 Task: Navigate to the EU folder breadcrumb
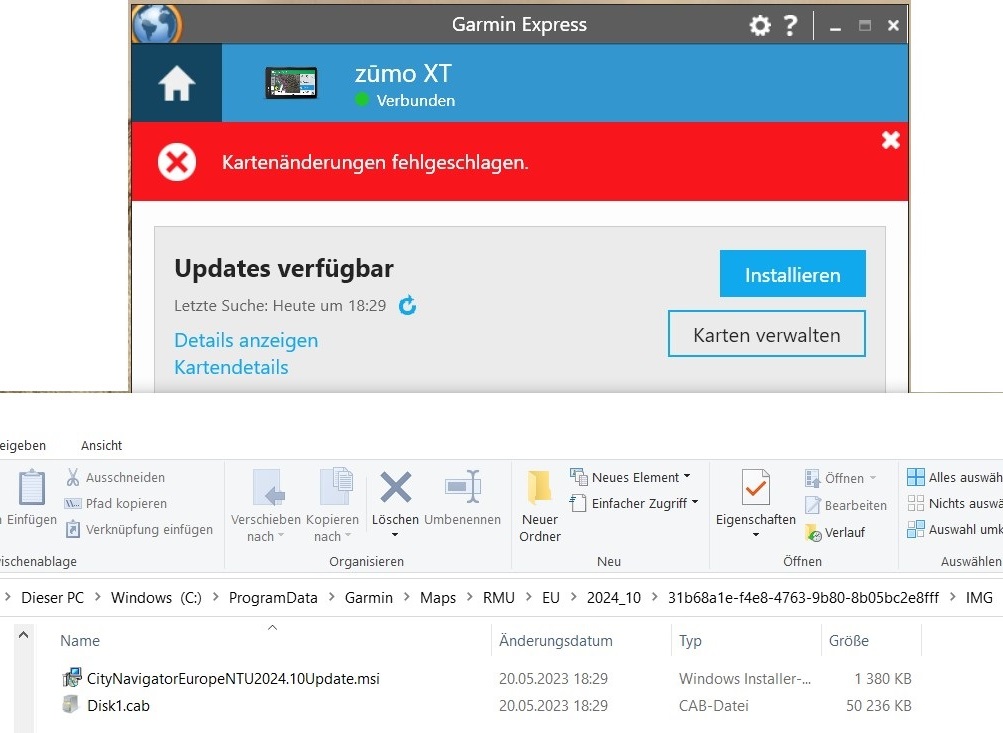[551, 597]
